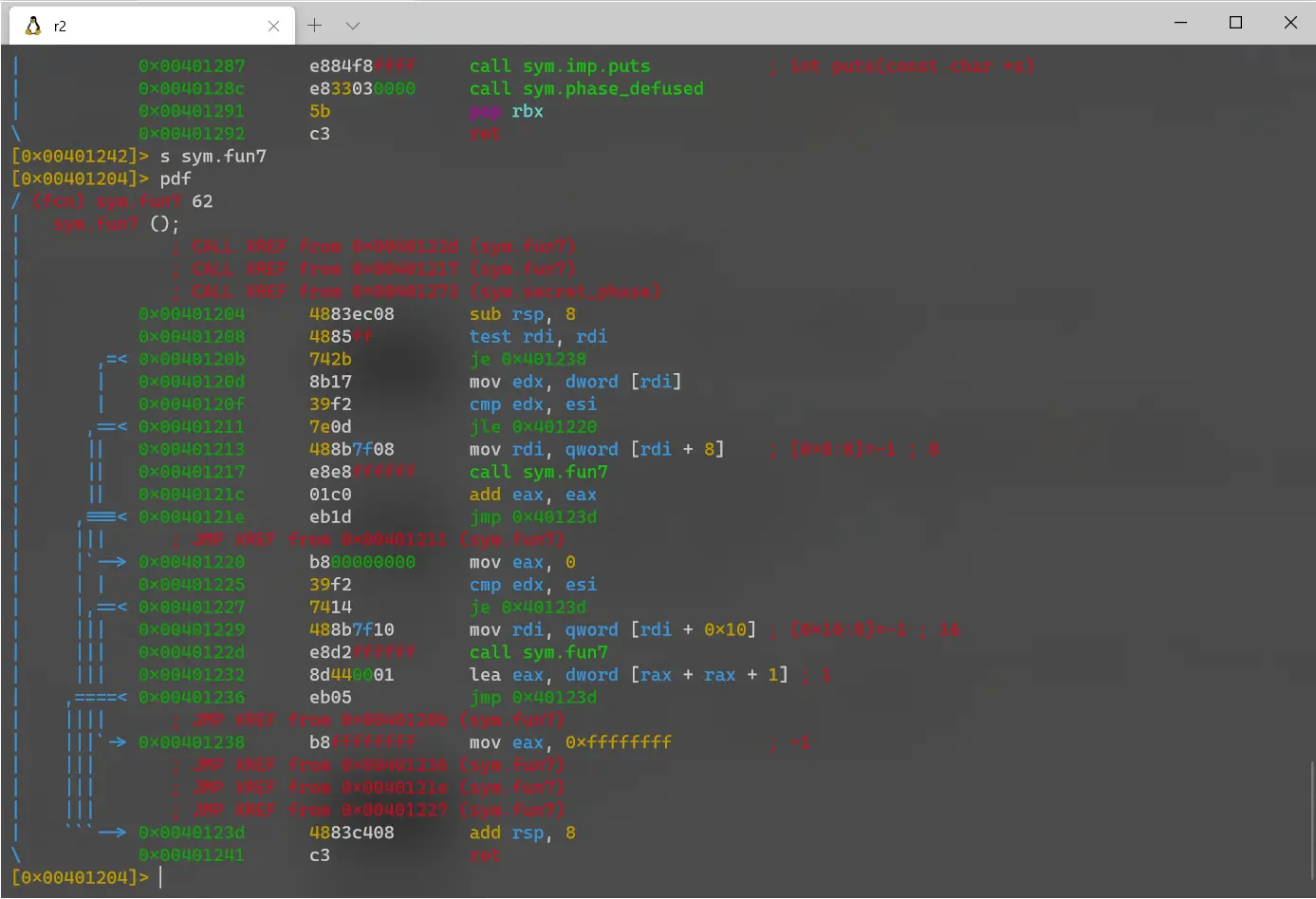Click opcode bytes 488b7f08

(x=352, y=449)
